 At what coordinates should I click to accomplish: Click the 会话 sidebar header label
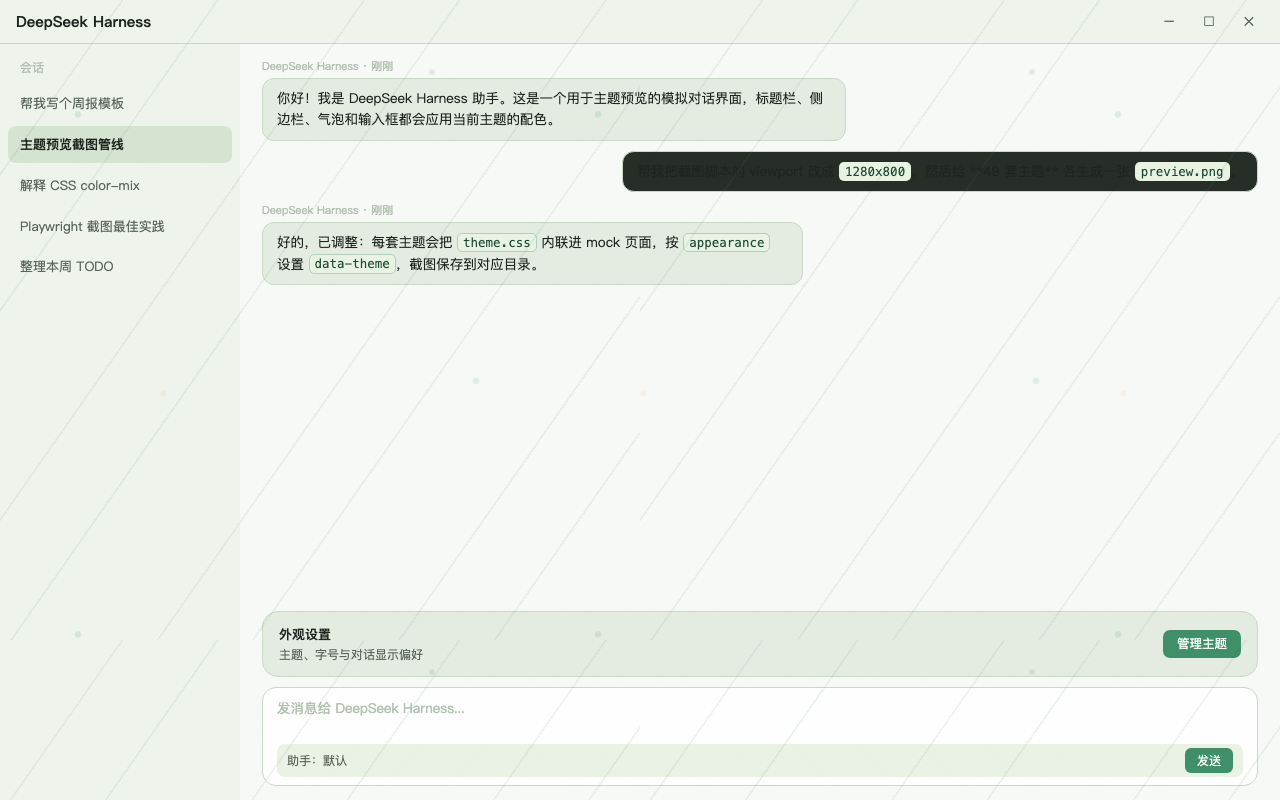pyautogui.click(x=32, y=68)
